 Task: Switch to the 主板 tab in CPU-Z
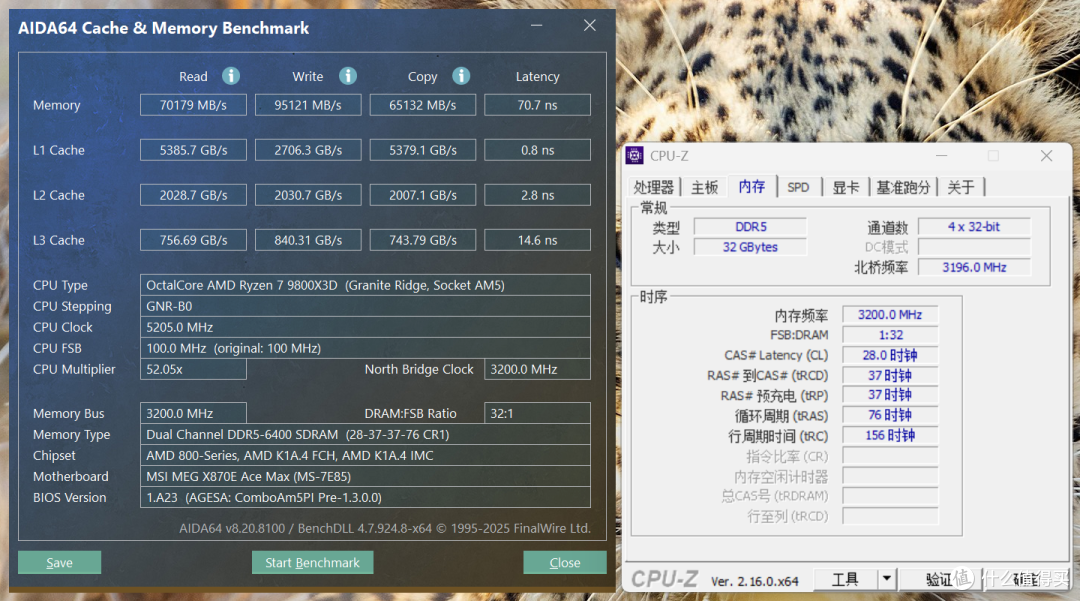[705, 187]
